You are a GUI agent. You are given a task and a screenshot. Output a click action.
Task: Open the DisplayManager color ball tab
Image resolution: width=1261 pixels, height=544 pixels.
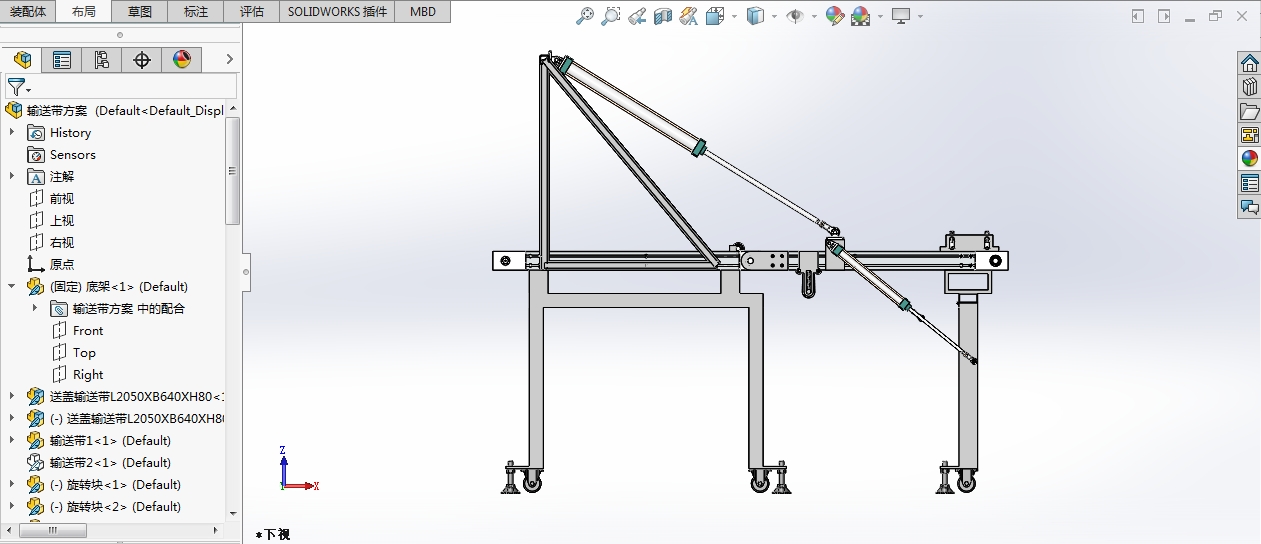(x=182, y=60)
